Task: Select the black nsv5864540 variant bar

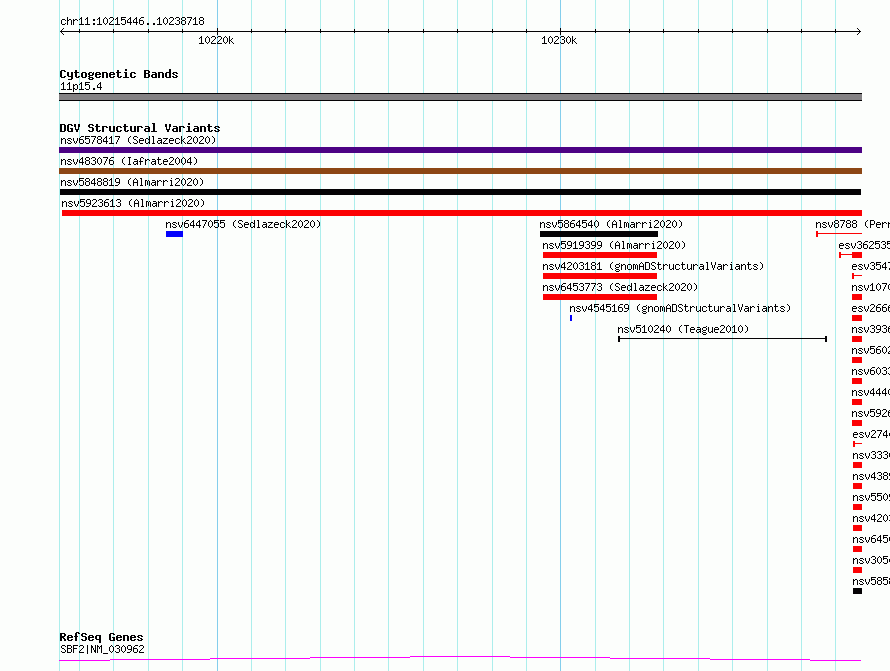Action: 599,234
